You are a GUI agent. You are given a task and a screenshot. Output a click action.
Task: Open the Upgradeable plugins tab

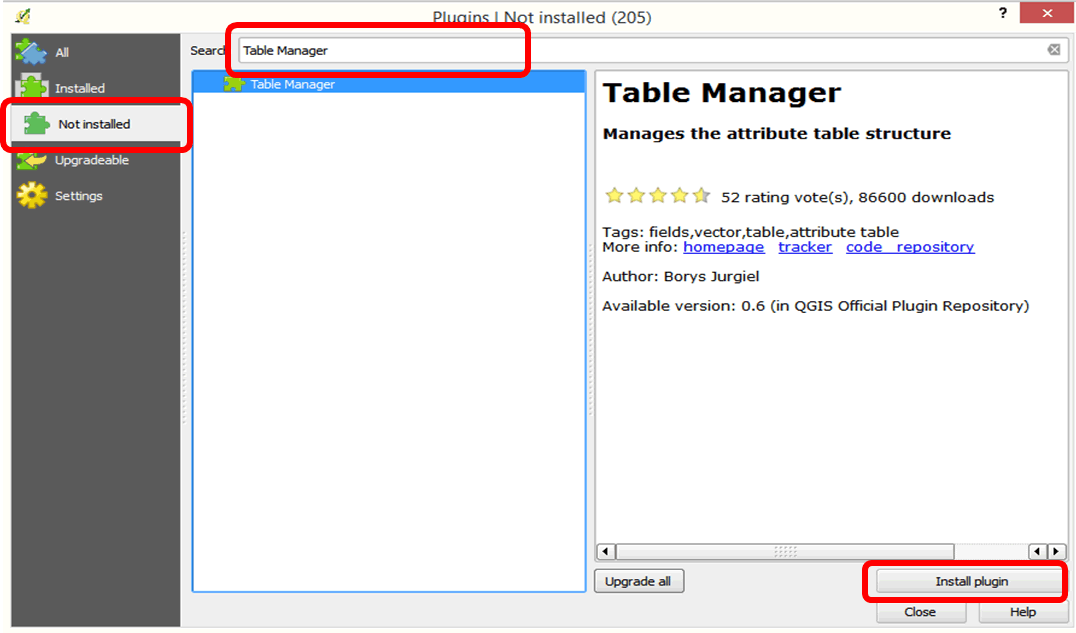(x=95, y=160)
